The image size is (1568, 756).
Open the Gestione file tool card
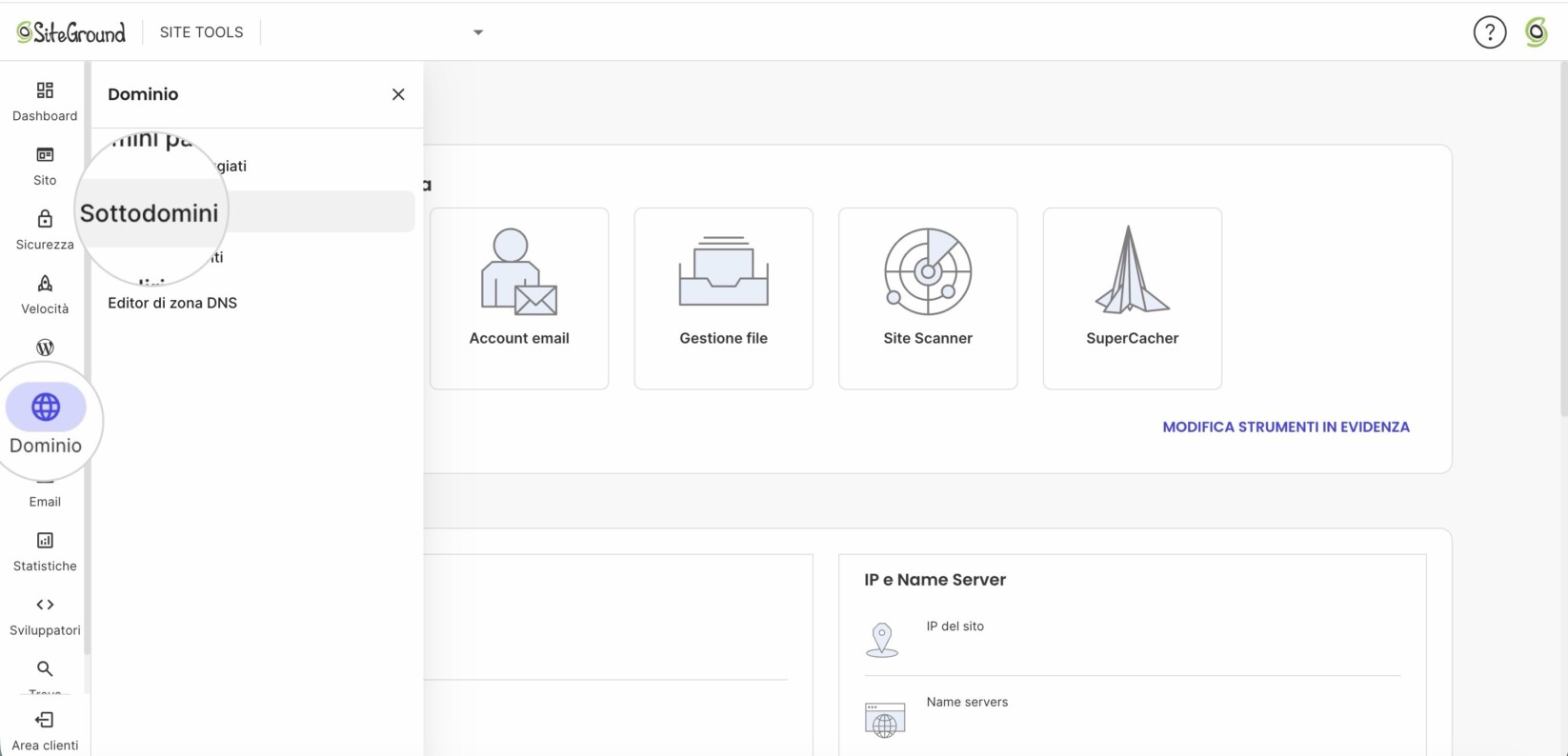pyautogui.click(x=724, y=298)
